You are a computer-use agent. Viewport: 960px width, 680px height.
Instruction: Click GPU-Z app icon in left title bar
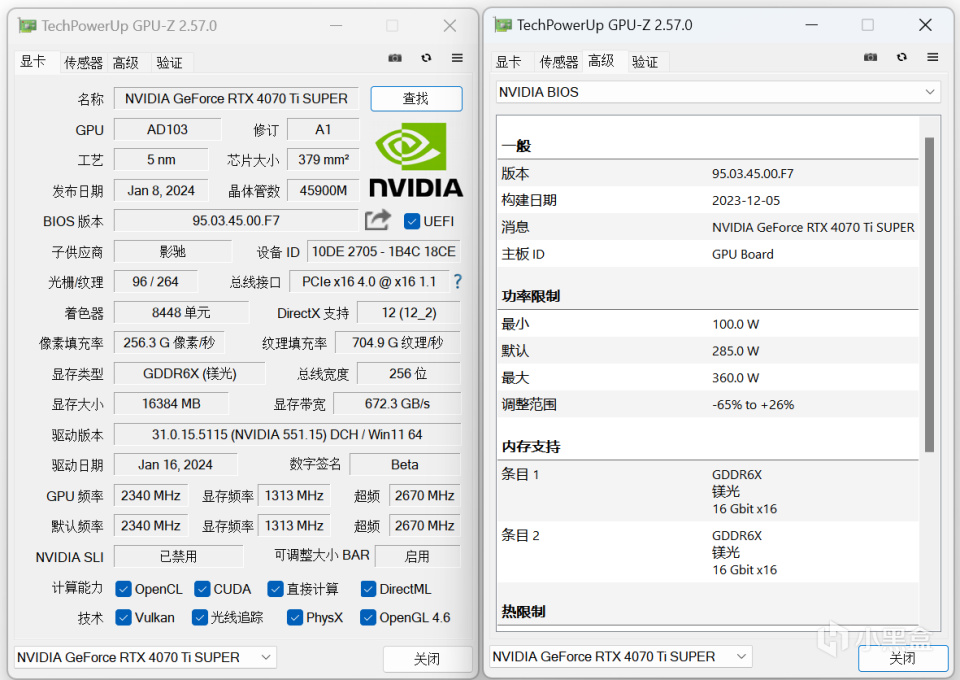(27, 26)
